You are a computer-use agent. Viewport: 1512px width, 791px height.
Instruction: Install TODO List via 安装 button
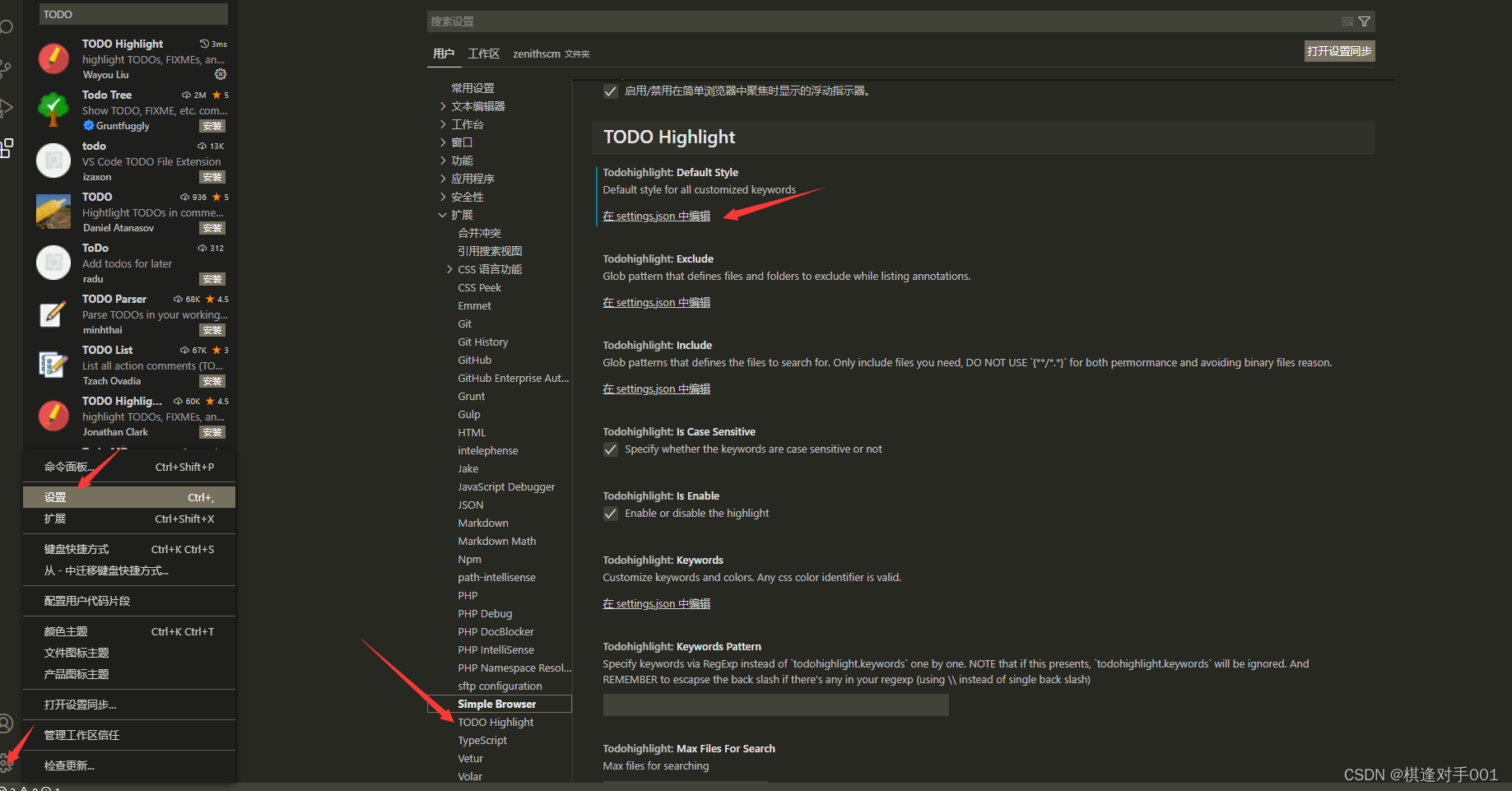(x=212, y=381)
